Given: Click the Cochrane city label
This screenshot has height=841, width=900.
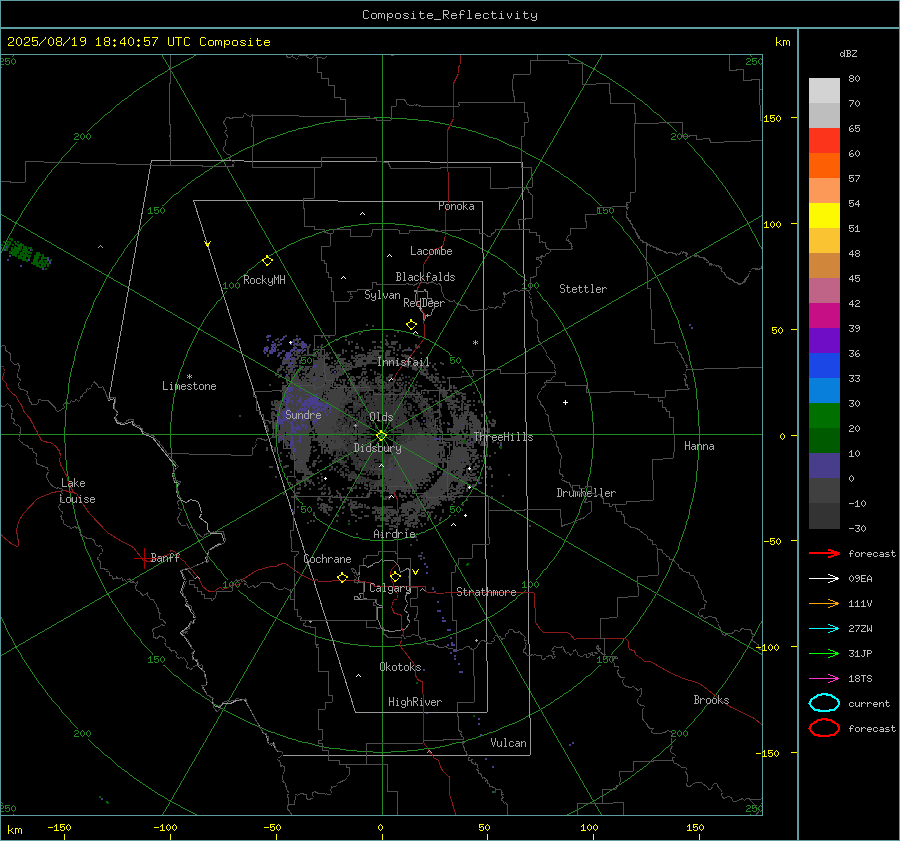Looking at the screenshot, I should (x=327, y=559).
